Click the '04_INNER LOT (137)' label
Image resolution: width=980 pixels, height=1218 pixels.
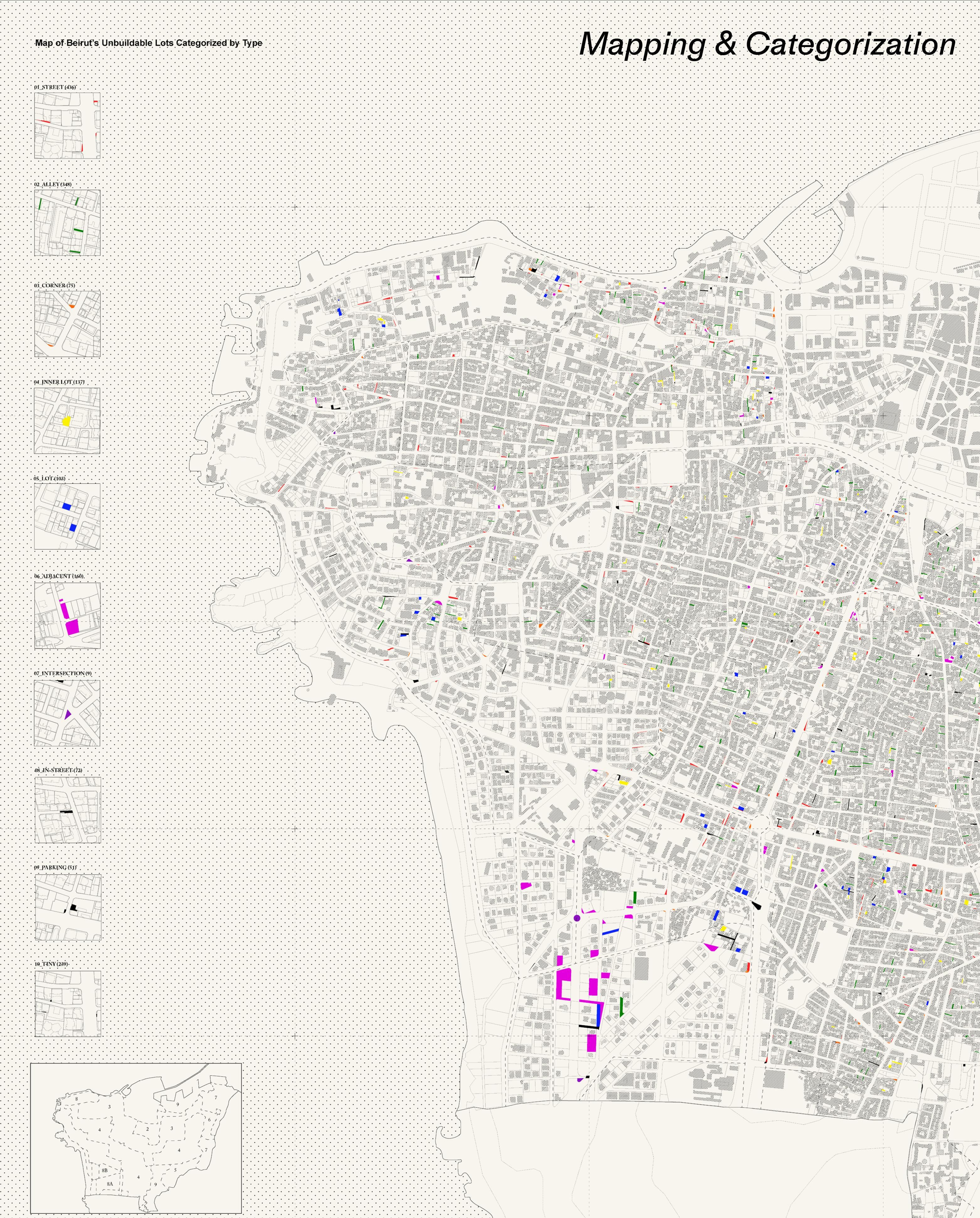pos(59,382)
